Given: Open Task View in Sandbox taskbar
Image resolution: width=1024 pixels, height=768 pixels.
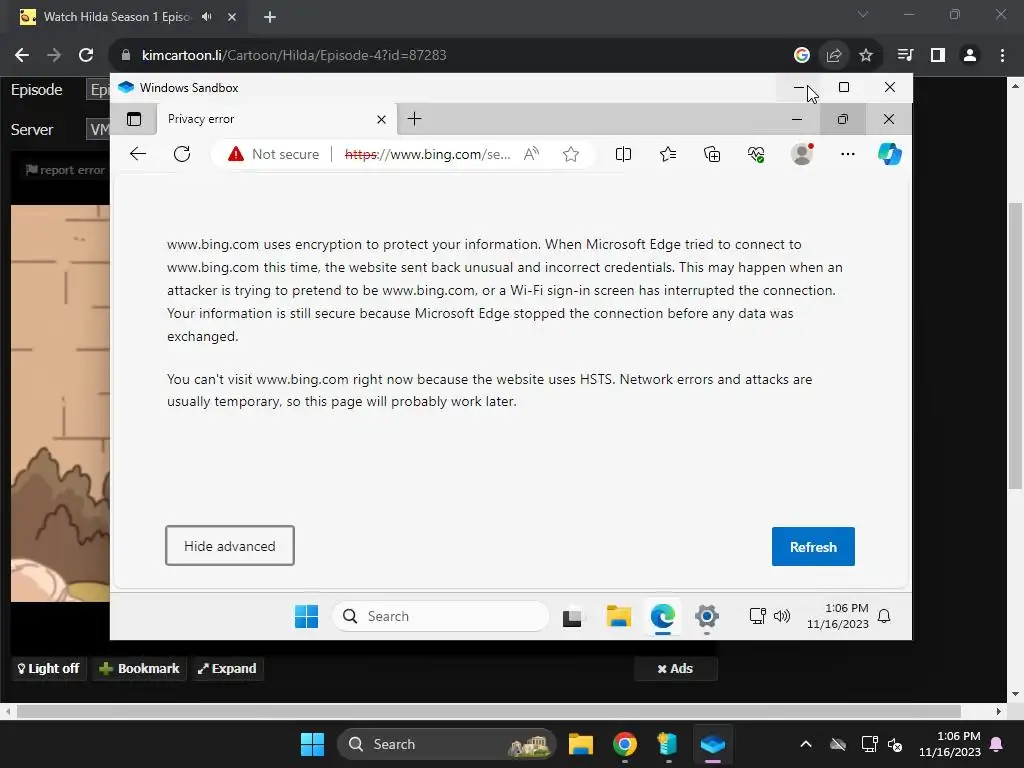Looking at the screenshot, I should [x=572, y=616].
